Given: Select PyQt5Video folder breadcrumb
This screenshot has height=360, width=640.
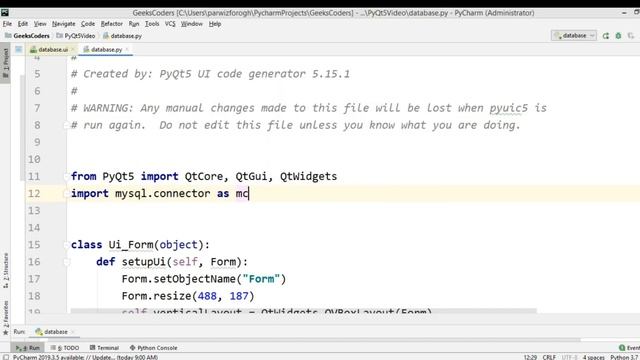Looking at the screenshot, I should coord(76,36).
